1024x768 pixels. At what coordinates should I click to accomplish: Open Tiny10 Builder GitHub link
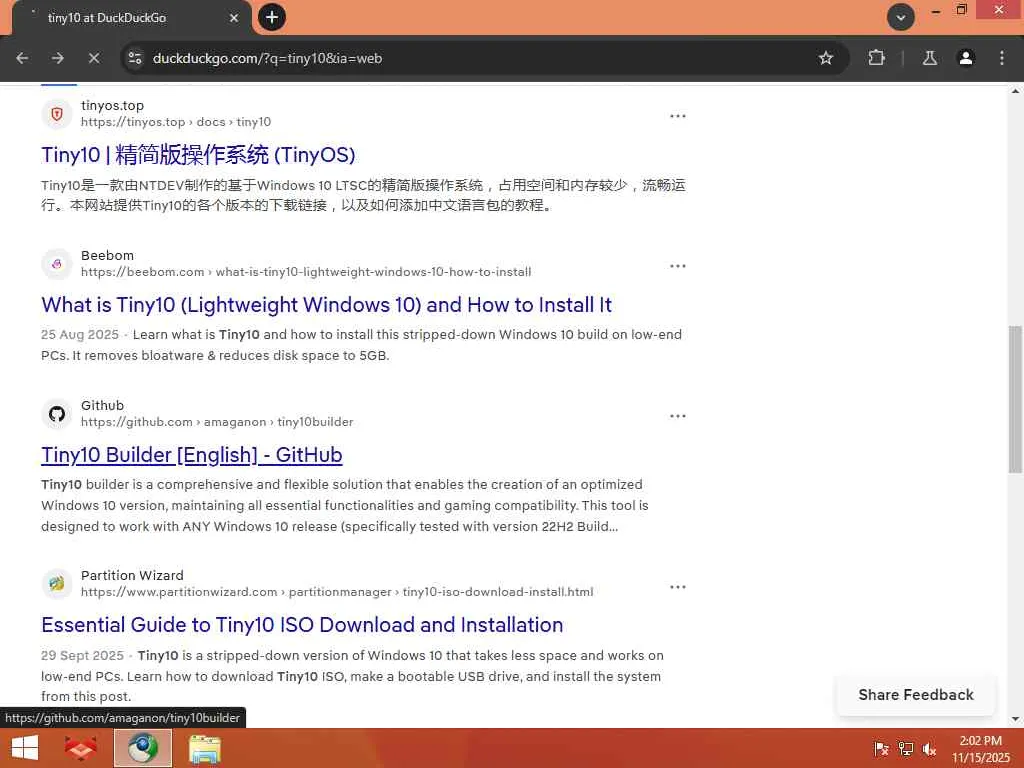tap(191, 455)
